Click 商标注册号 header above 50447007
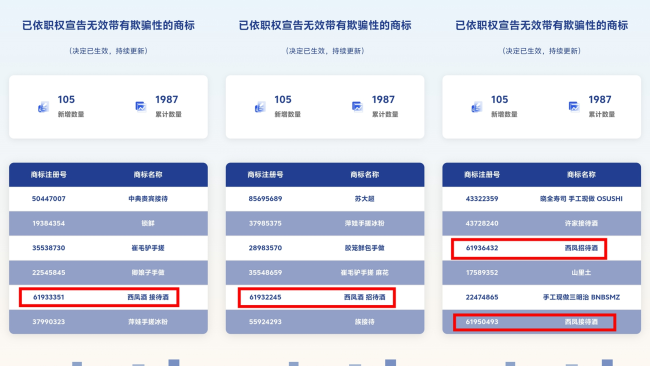This screenshot has width=650, height=366. click(x=49, y=175)
